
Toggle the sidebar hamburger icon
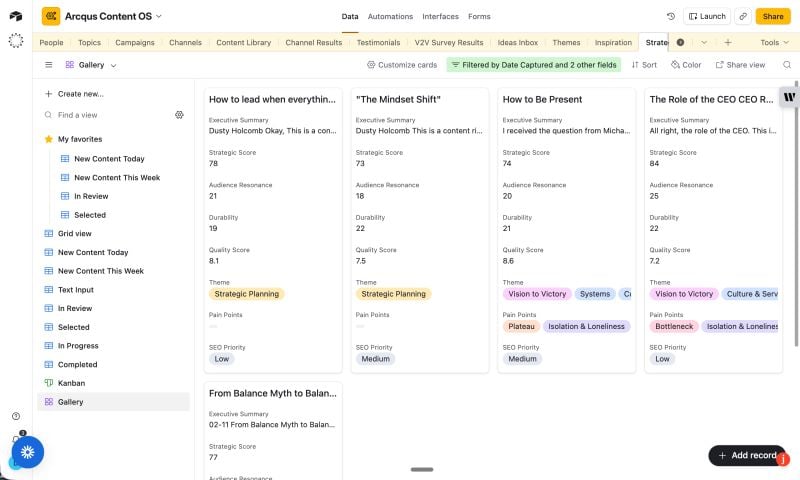48,65
